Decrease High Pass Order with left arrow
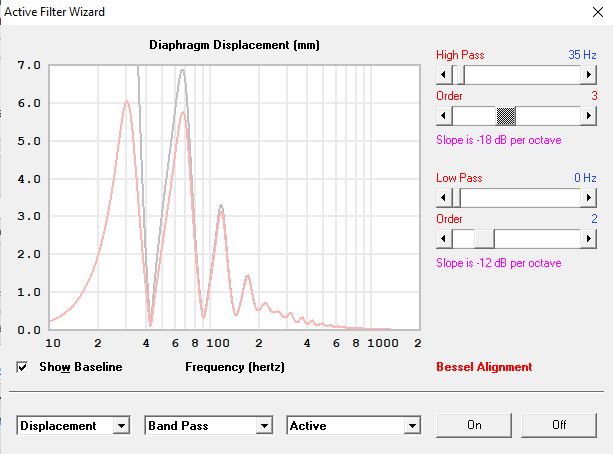Viewport: 613px width, 454px height. tap(443, 115)
